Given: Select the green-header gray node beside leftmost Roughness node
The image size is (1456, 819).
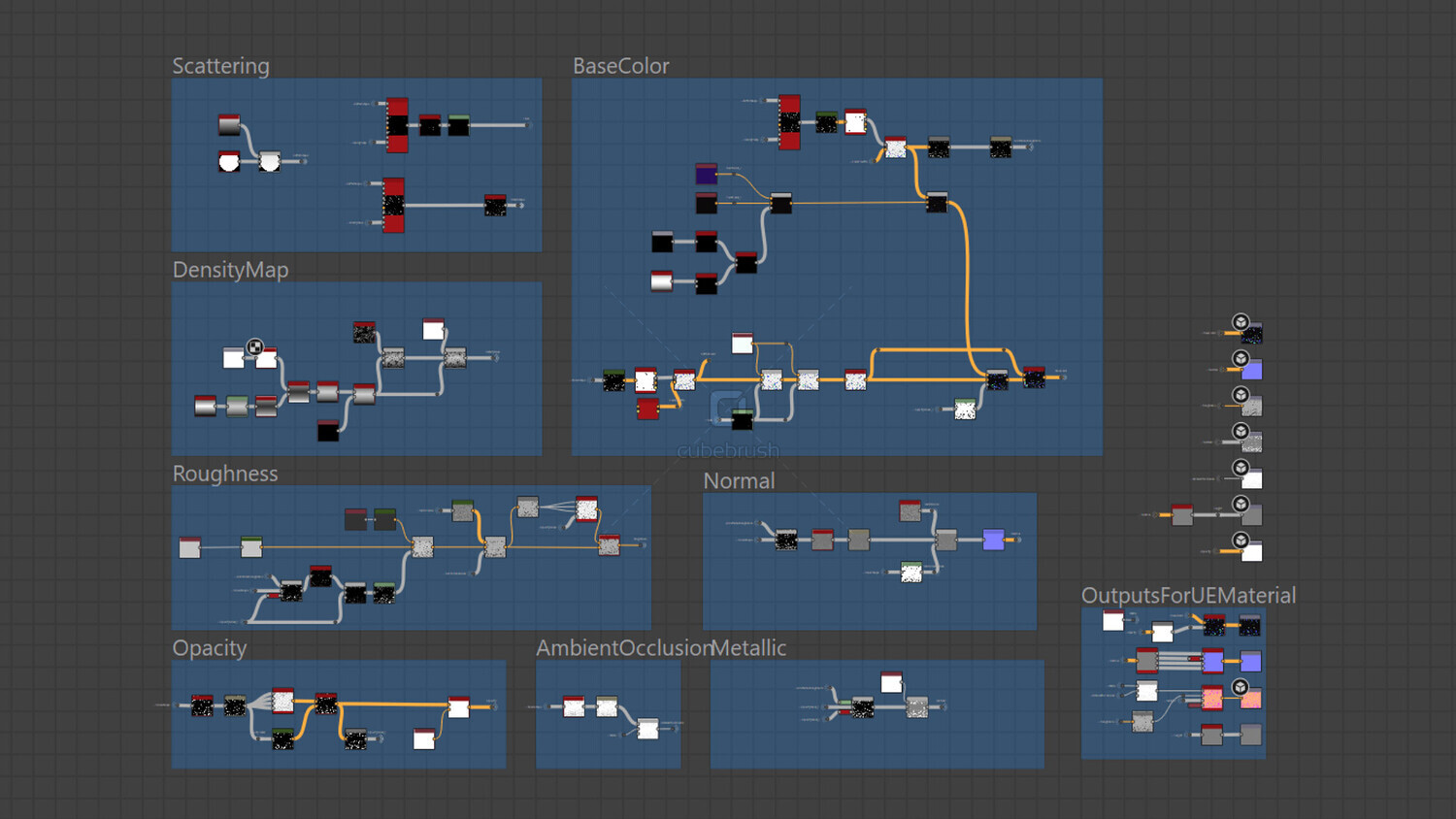Looking at the screenshot, I should click(x=251, y=547).
